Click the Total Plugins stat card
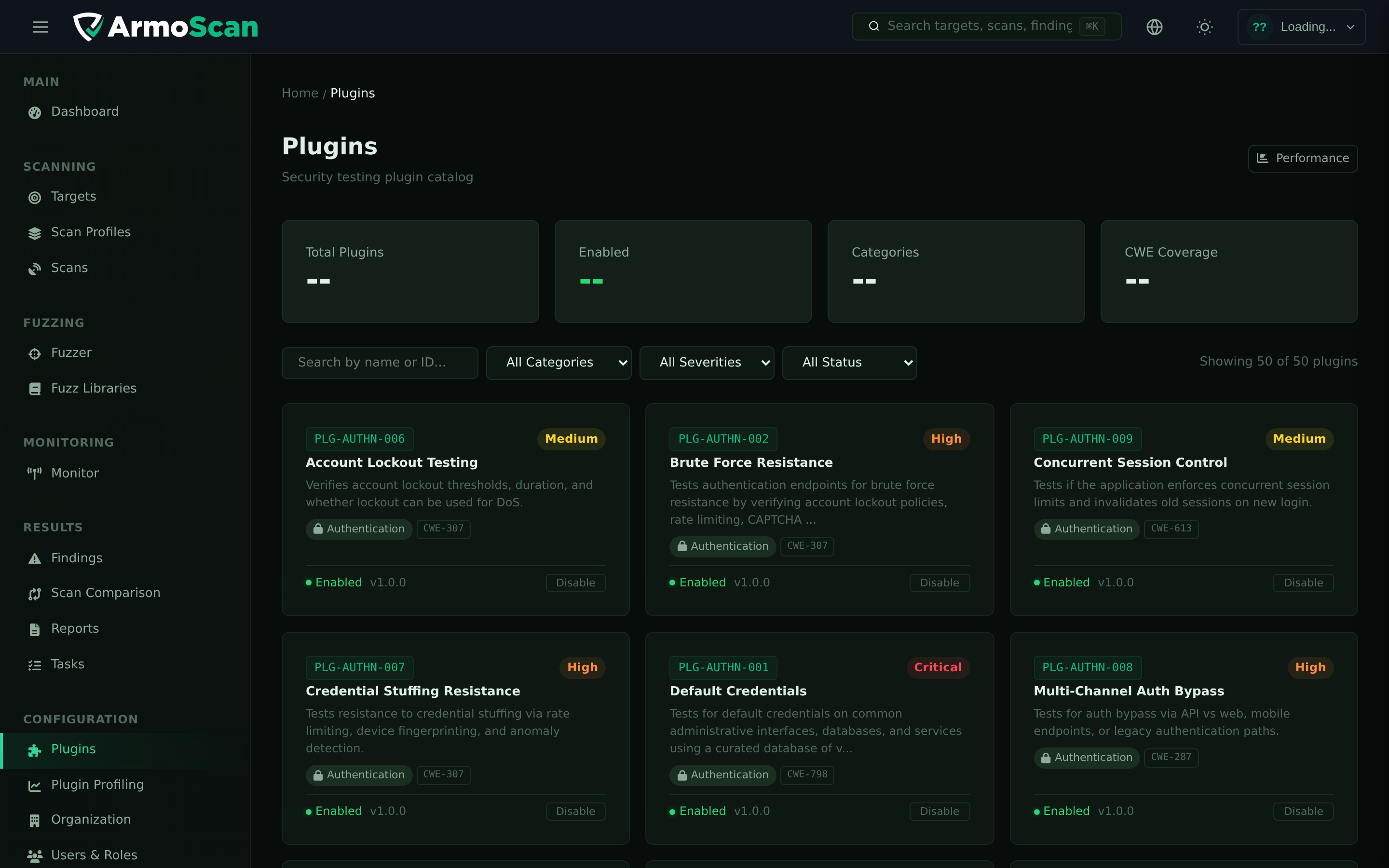Image resolution: width=1389 pixels, height=868 pixels. click(410, 271)
